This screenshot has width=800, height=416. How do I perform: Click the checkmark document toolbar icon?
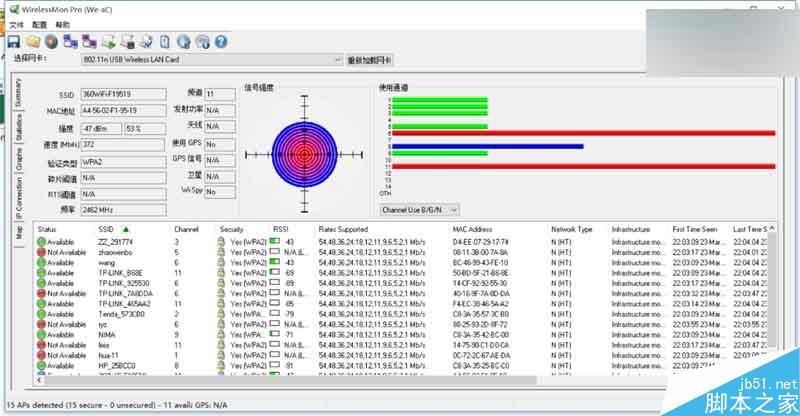click(146, 41)
